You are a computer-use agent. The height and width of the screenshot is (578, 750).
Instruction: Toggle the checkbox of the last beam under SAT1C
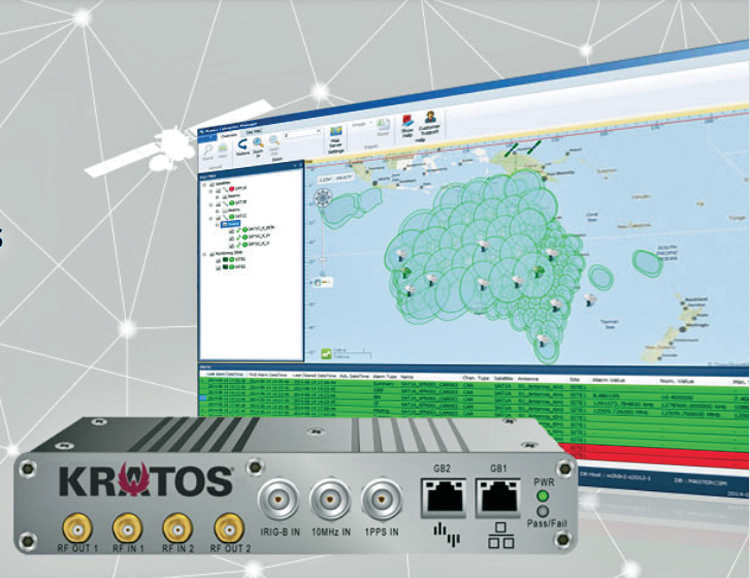pos(231,246)
